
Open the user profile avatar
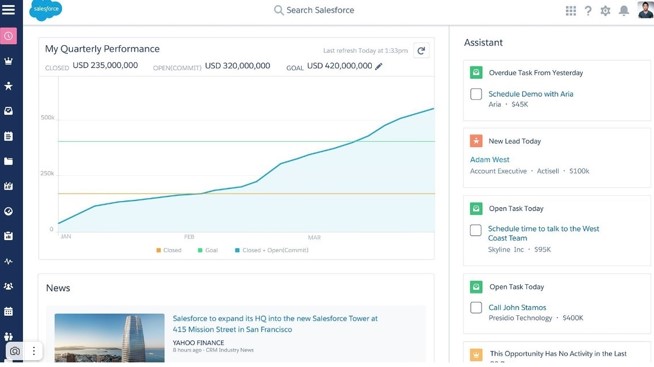coord(645,10)
